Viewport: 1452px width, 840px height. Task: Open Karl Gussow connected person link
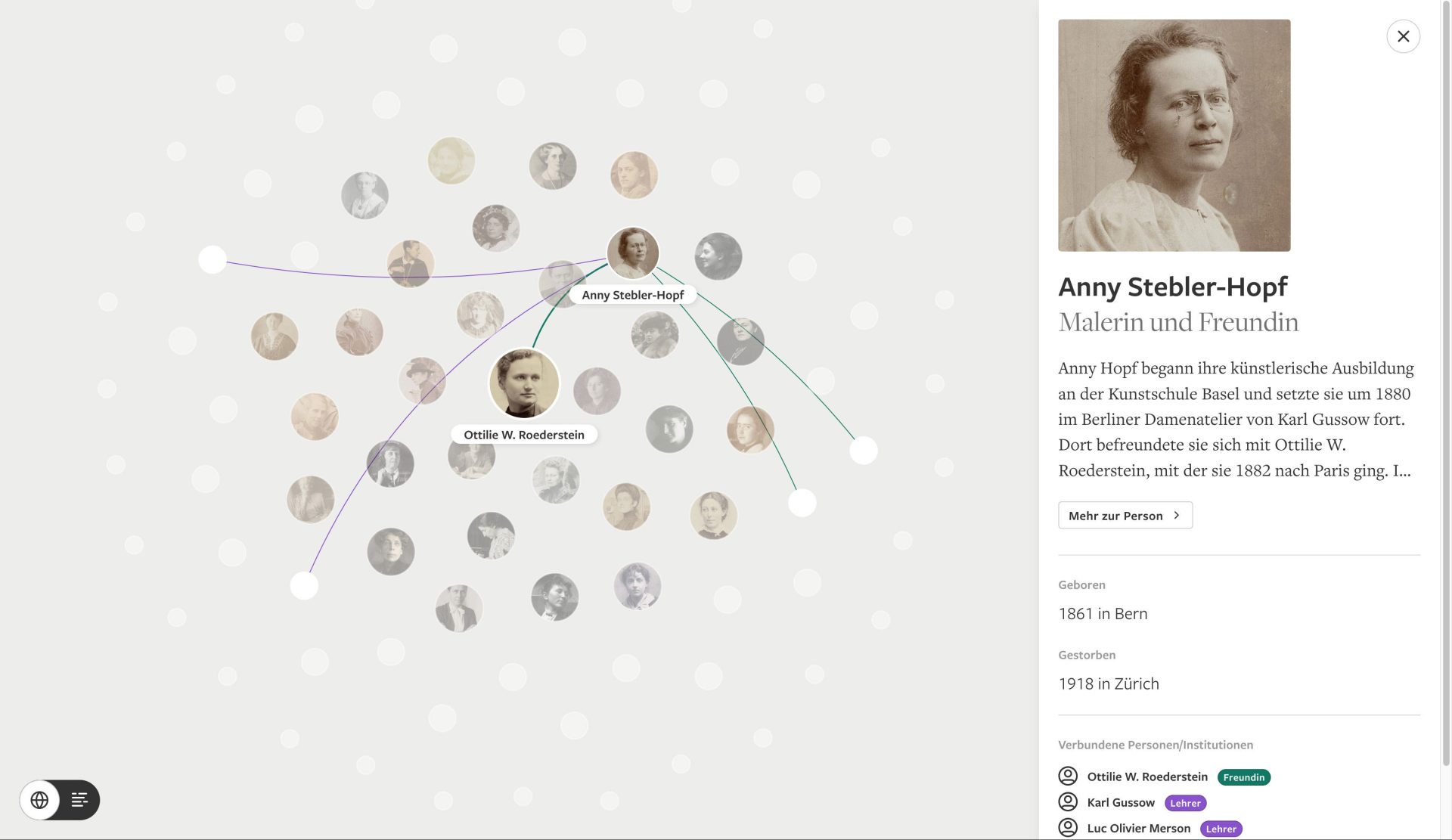[1120, 802]
